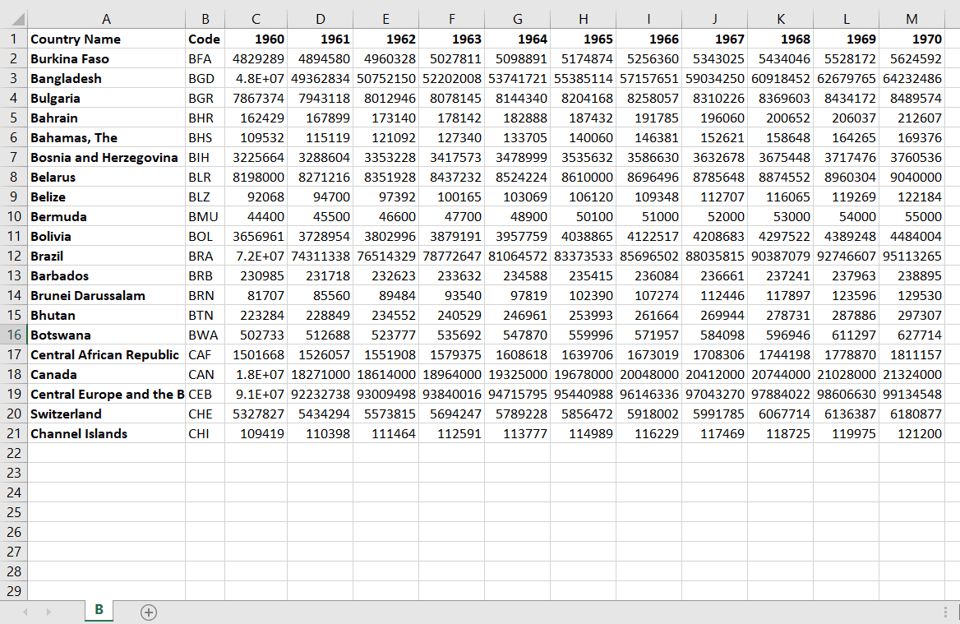Click Burkina Faso 1970 value 5624592
The height and width of the screenshot is (624, 960).
912,59
